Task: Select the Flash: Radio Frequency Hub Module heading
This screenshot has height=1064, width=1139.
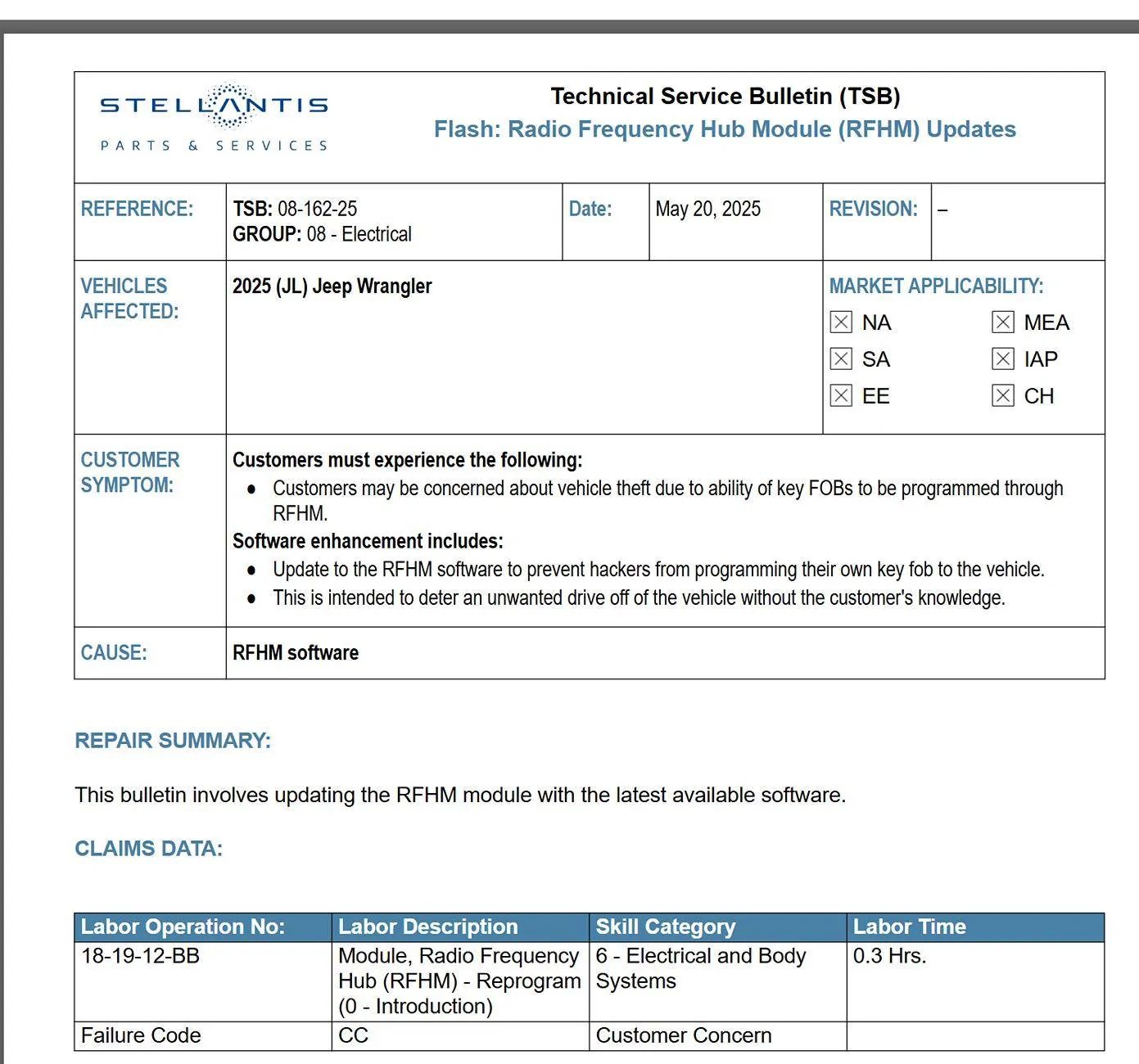Action: (x=725, y=129)
